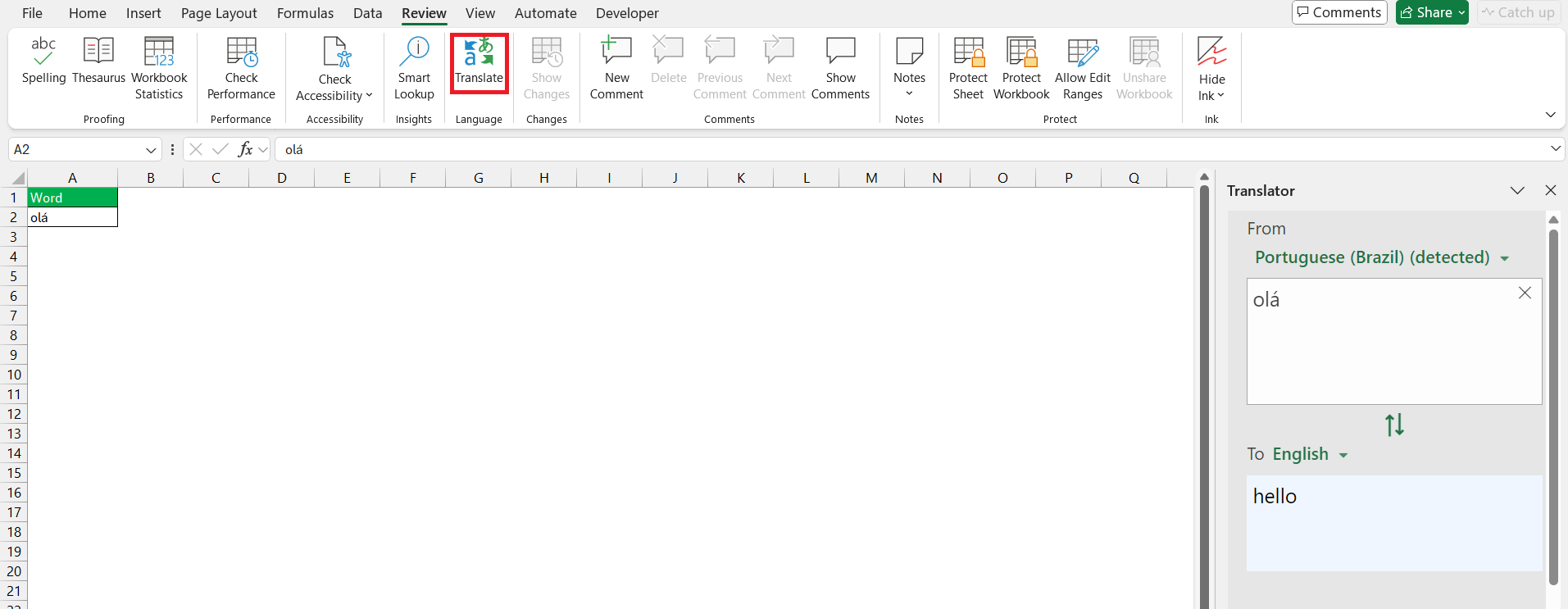1568x609 pixels.
Task: Click Check Performance icon
Action: point(242,52)
